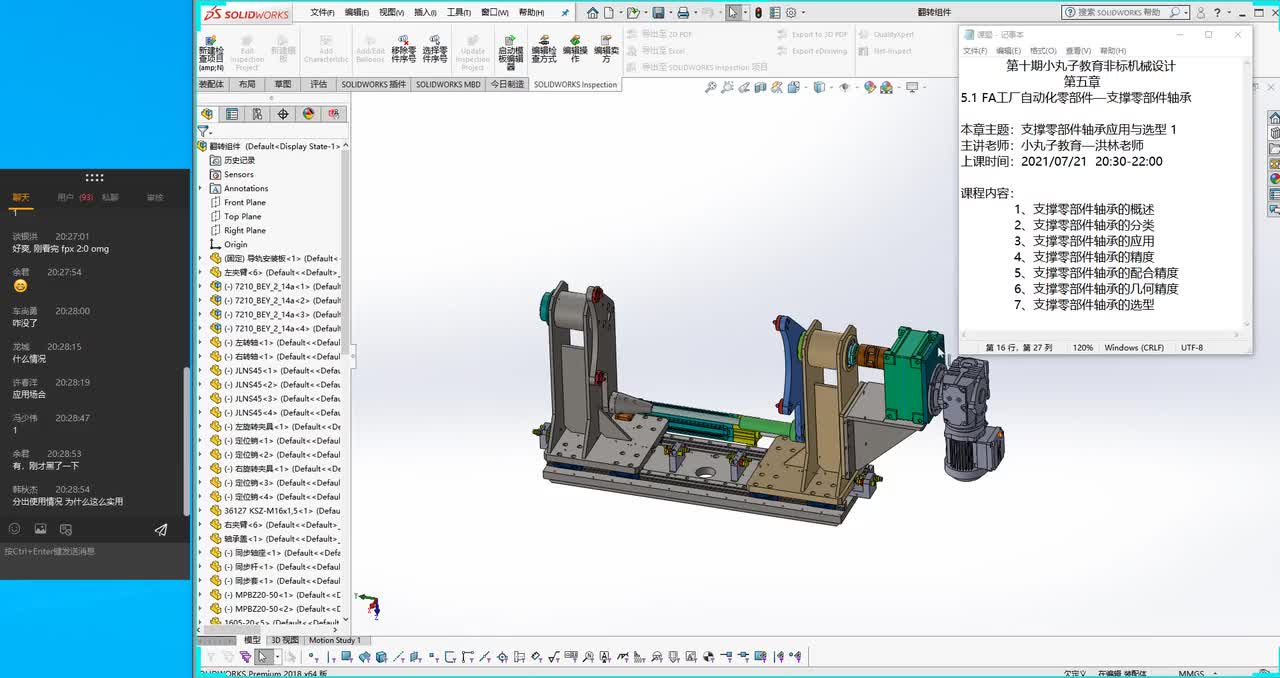
Task: Open the emoji picker in chat panel
Action: 14,529
